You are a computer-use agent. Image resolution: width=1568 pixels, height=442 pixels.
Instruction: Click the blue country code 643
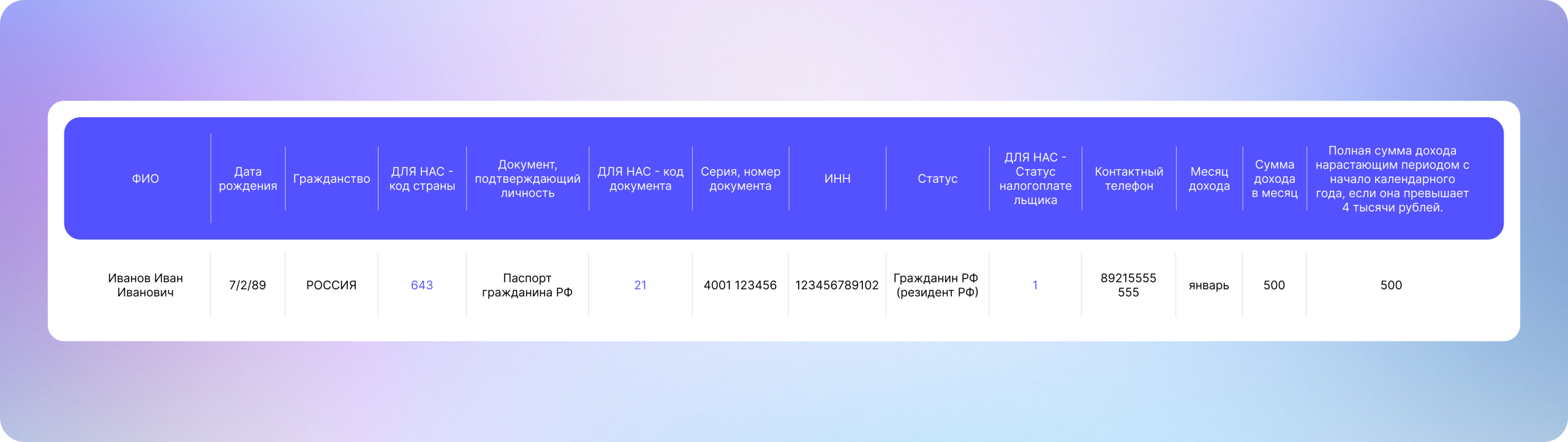point(422,285)
